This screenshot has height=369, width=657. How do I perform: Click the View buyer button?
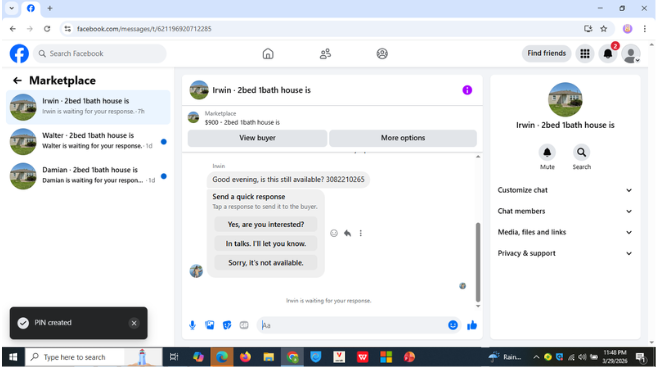tap(257, 138)
